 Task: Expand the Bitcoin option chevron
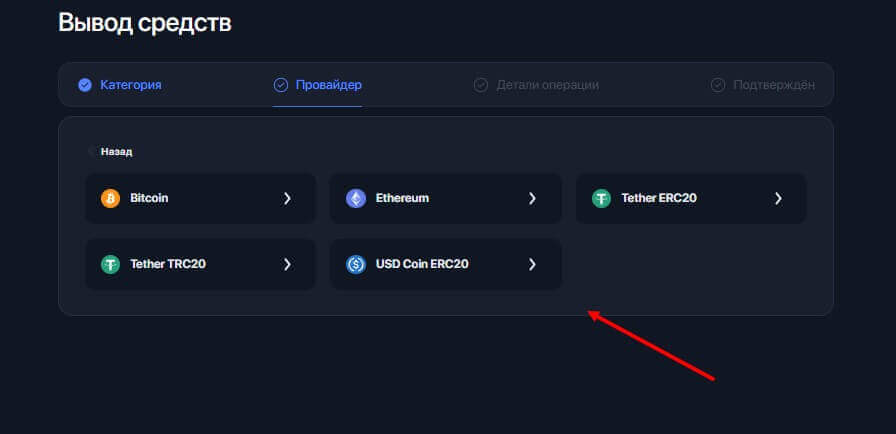pyautogui.click(x=287, y=198)
